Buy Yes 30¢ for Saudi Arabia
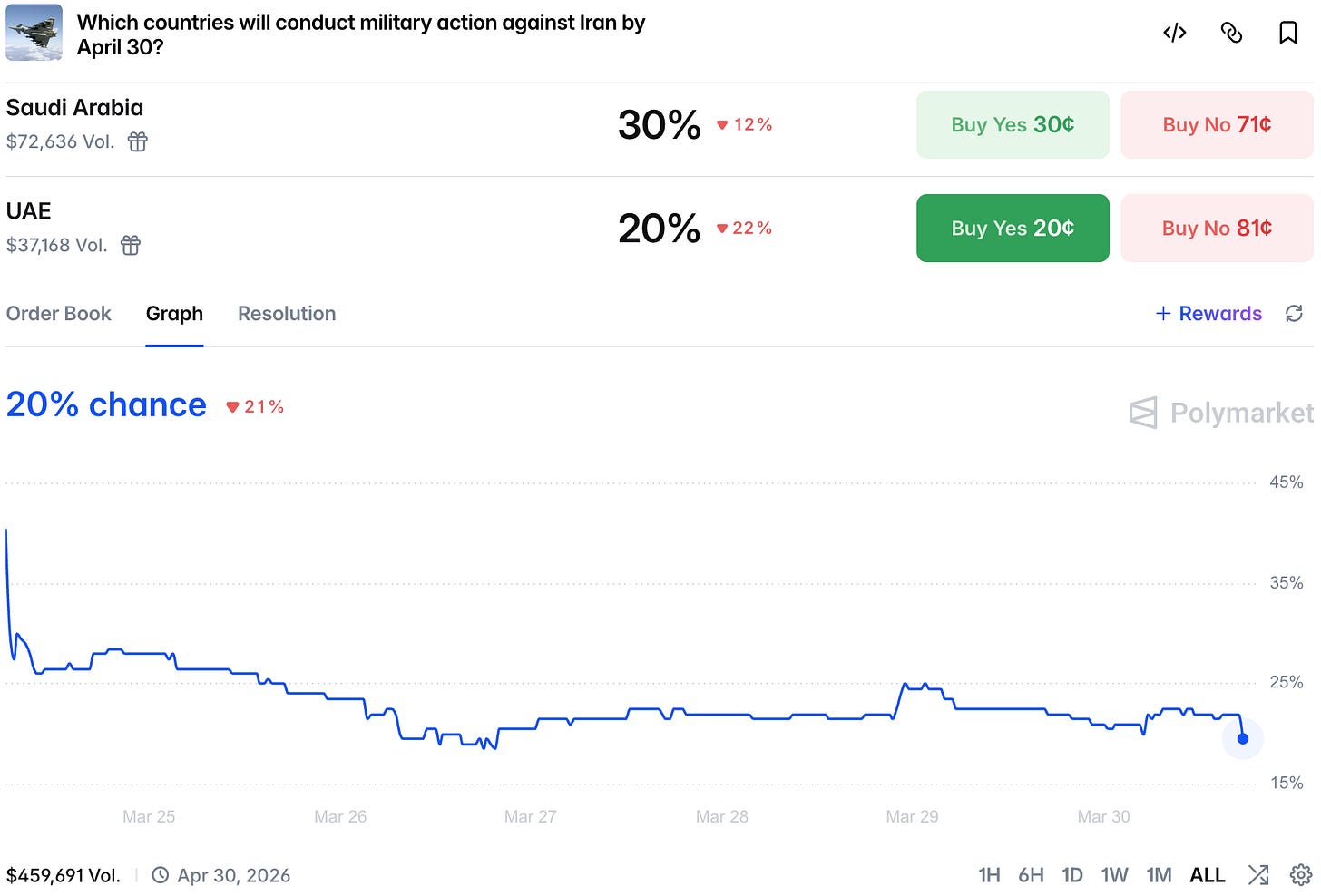 1013,124
